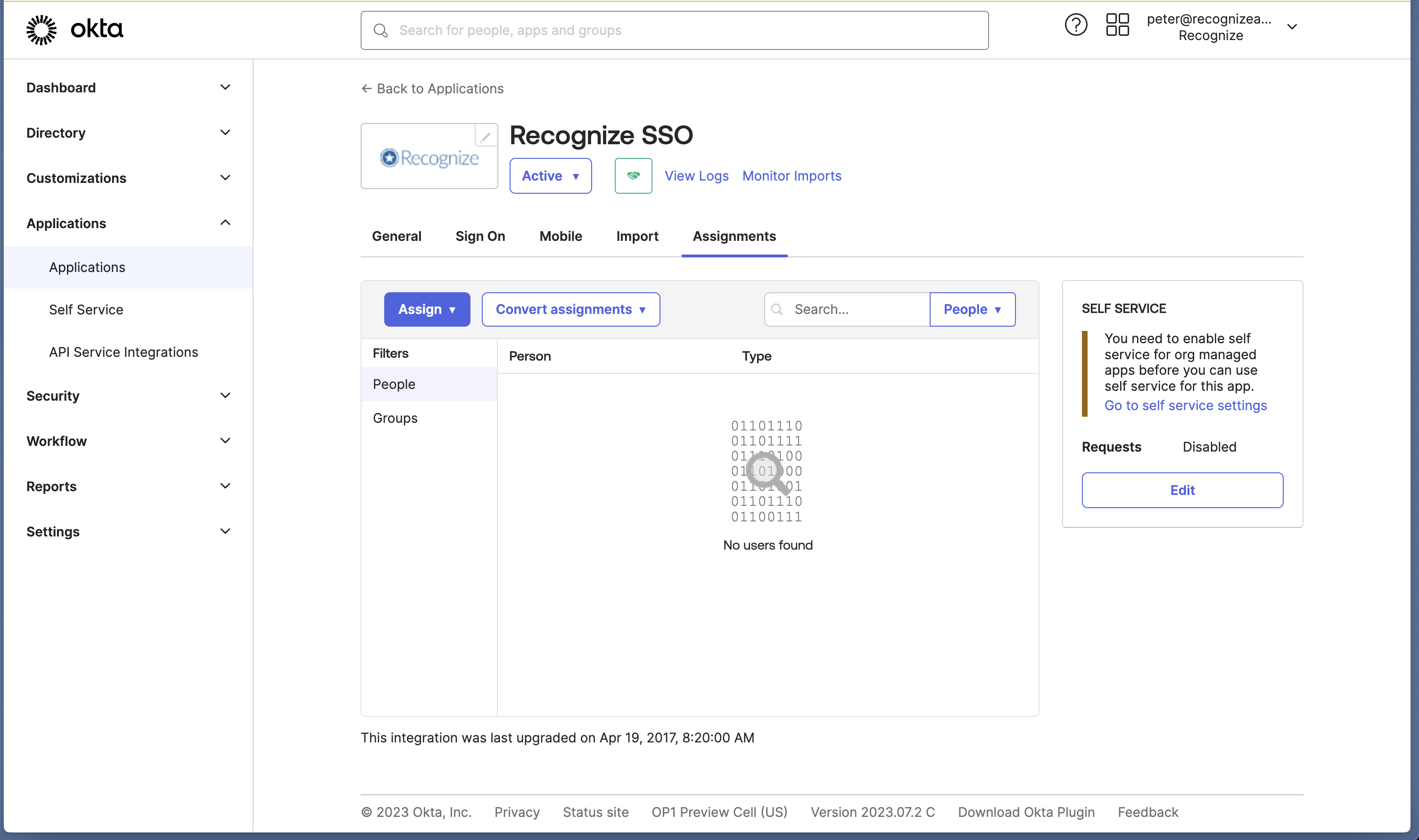Open the Convert assignments dropdown
Viewport: 1419px width, 840px height.
(570, 310)
